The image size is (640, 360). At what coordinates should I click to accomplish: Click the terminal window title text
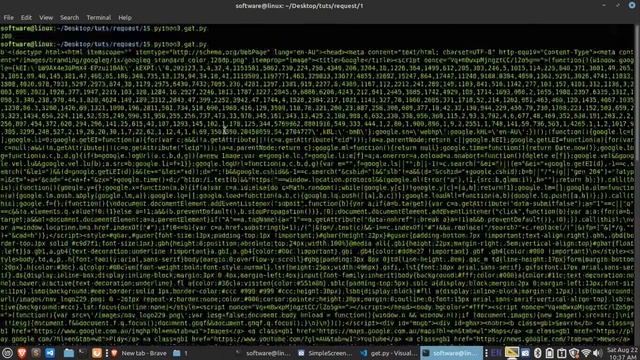tap(299, 6)
